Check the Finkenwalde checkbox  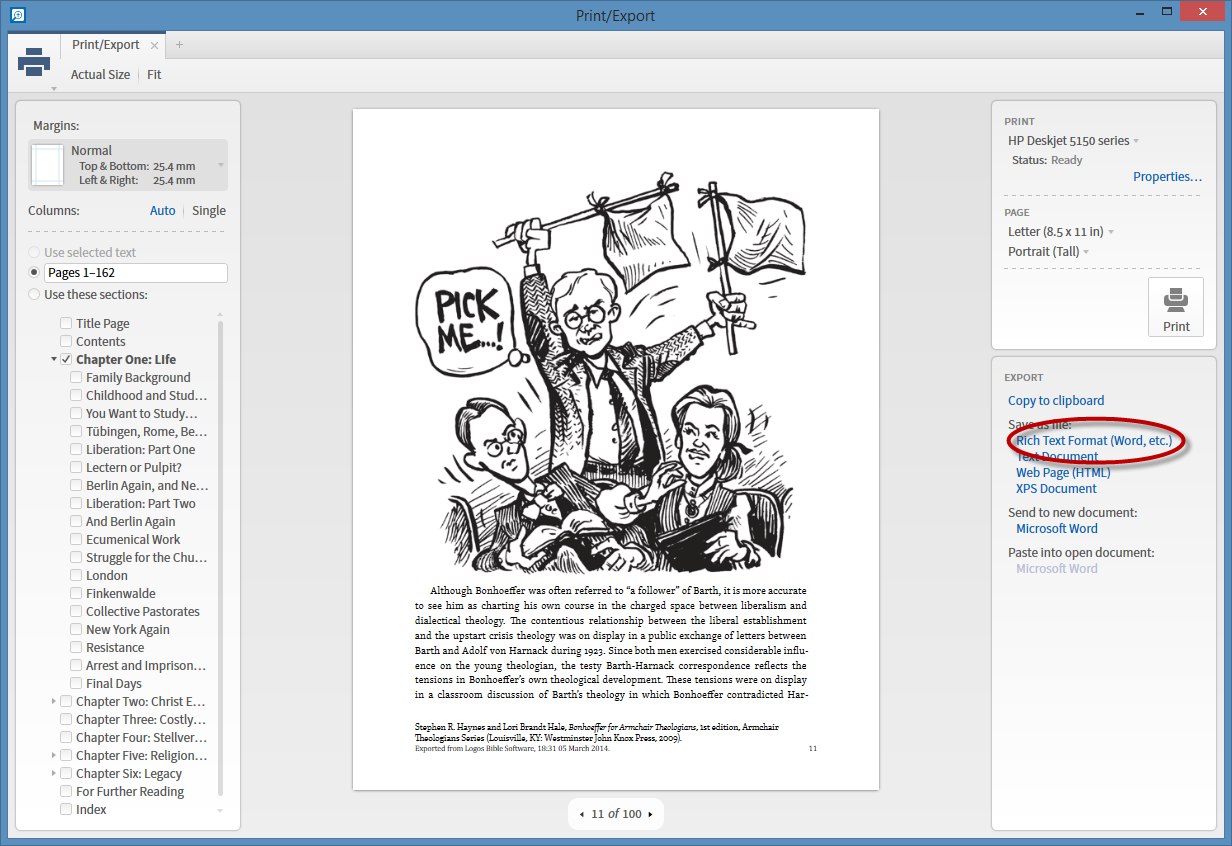pyautogui.click(x=76, y=594)
